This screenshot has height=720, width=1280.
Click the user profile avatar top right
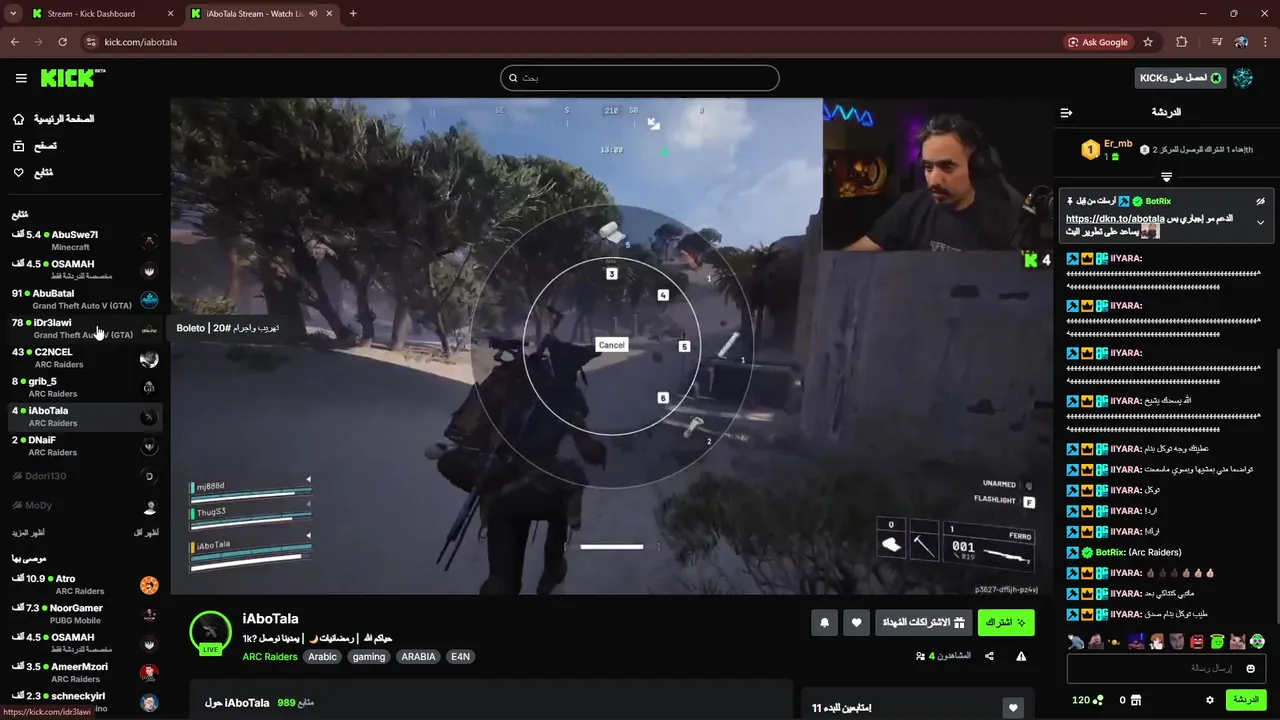point(1243,78)
